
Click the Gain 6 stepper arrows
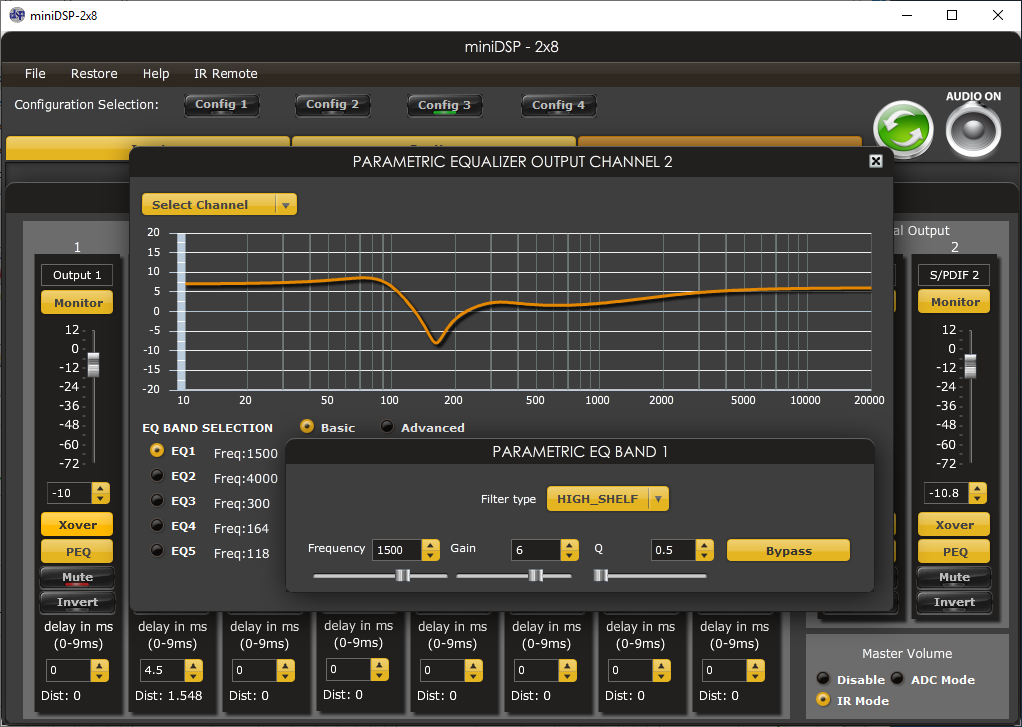point(569,550)
